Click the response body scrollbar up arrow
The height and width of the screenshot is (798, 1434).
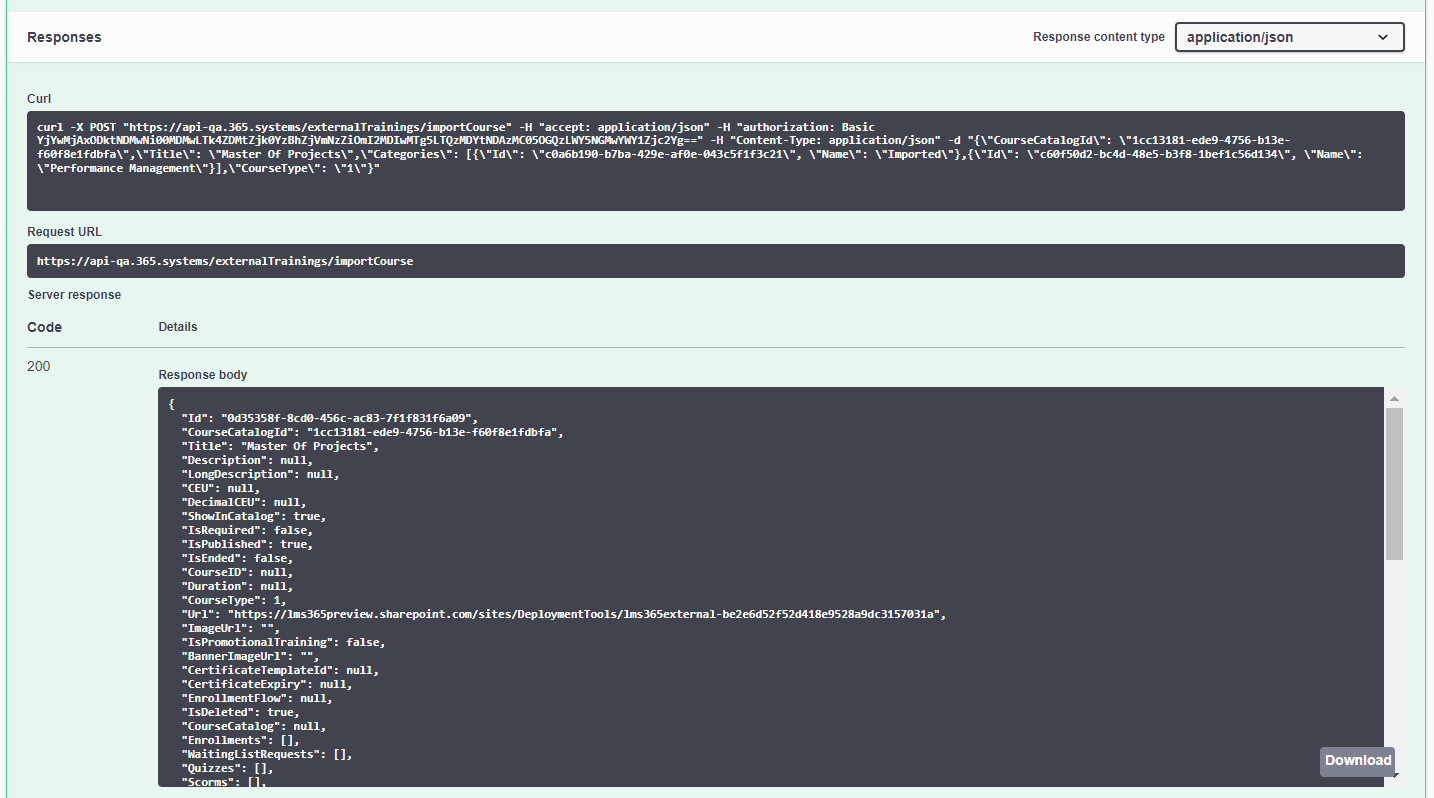click(x=1393, y=399)
